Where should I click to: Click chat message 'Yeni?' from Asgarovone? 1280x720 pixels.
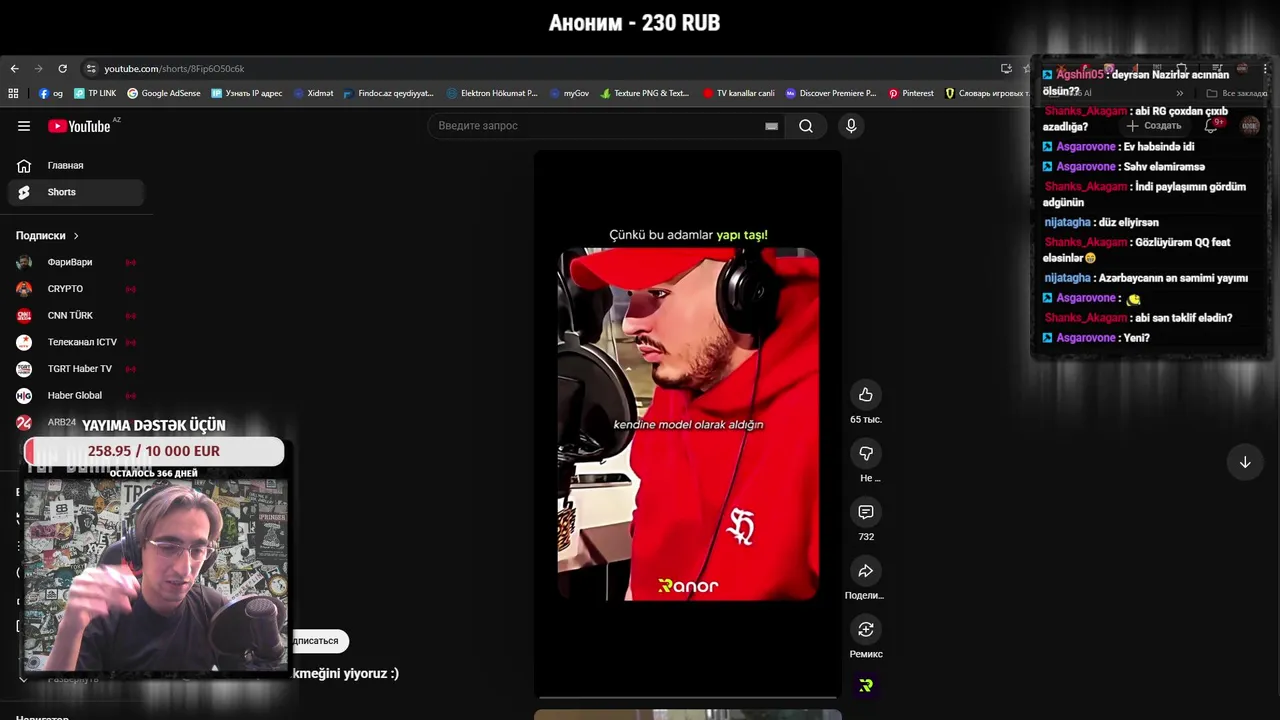[x=1137, y=338]
